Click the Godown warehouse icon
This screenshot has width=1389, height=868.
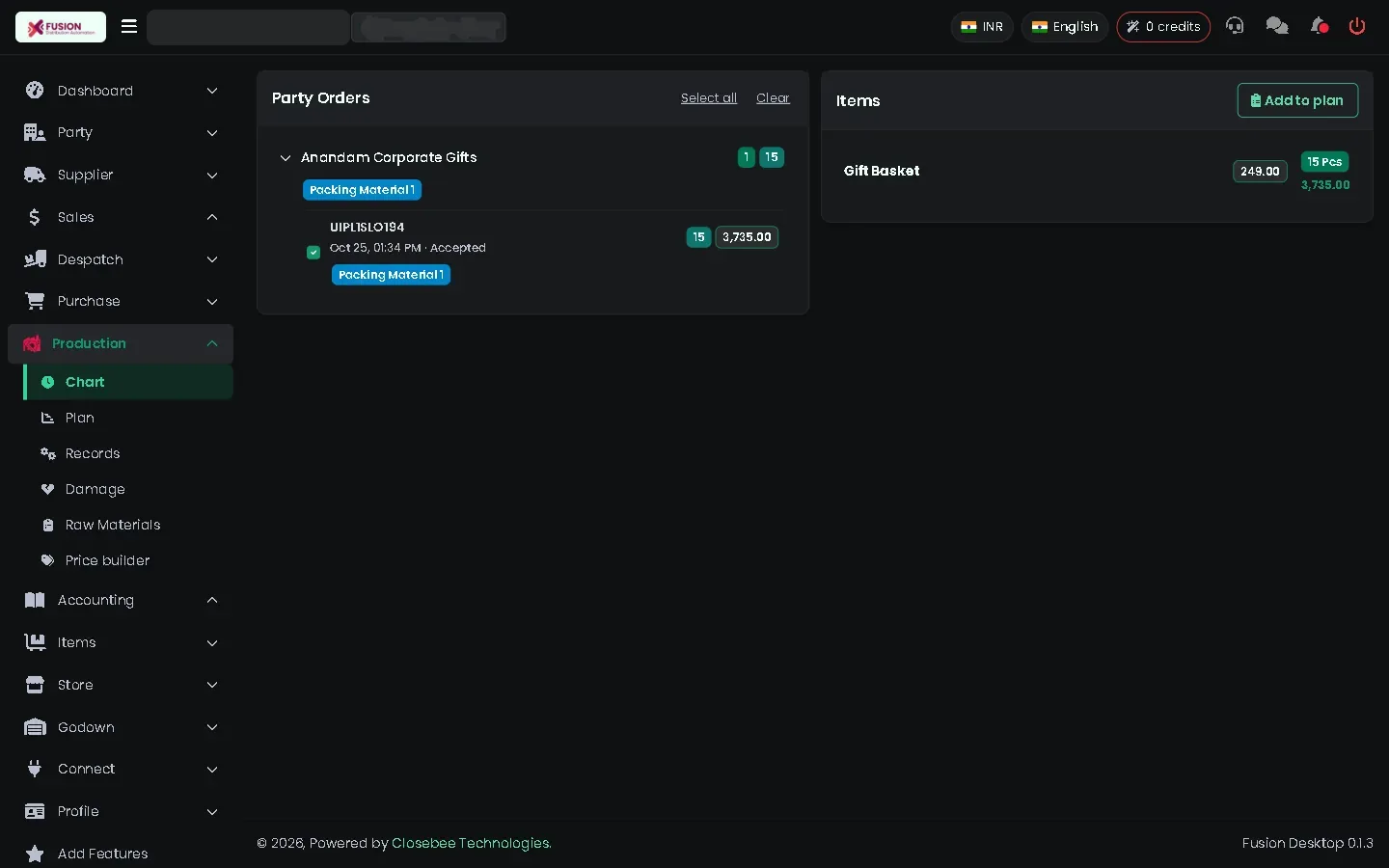coord(35,727)
